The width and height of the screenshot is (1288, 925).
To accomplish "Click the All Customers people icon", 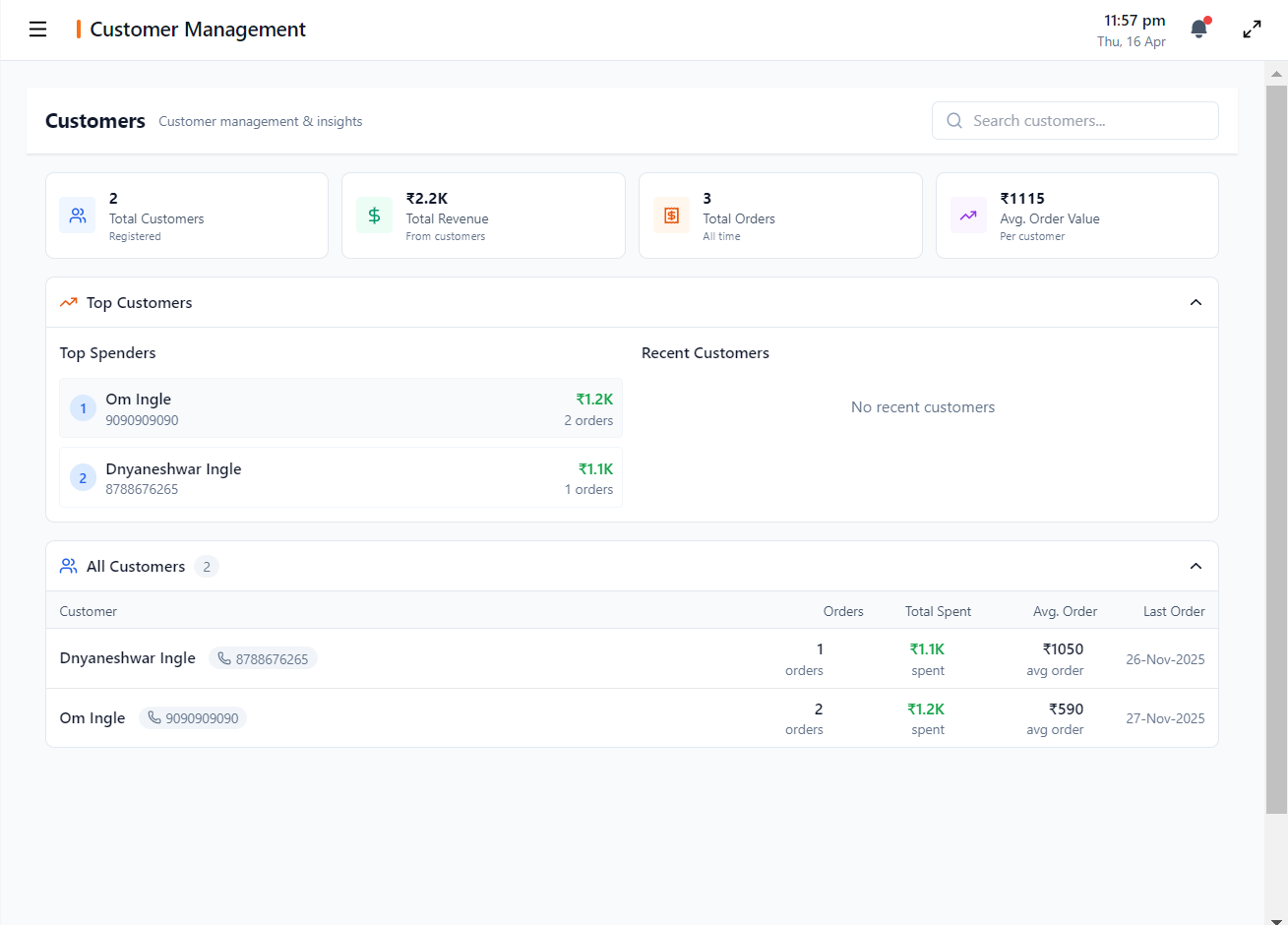I will 68,566.
